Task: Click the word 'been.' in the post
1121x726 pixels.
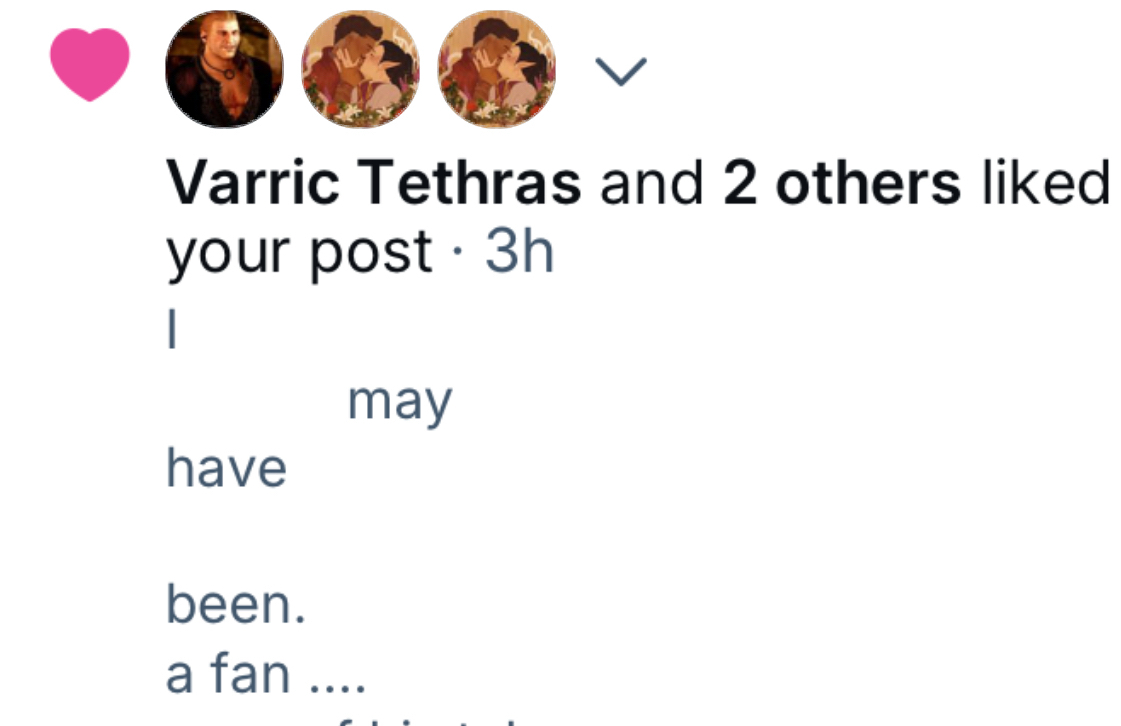Action: (x=235, y=605)
